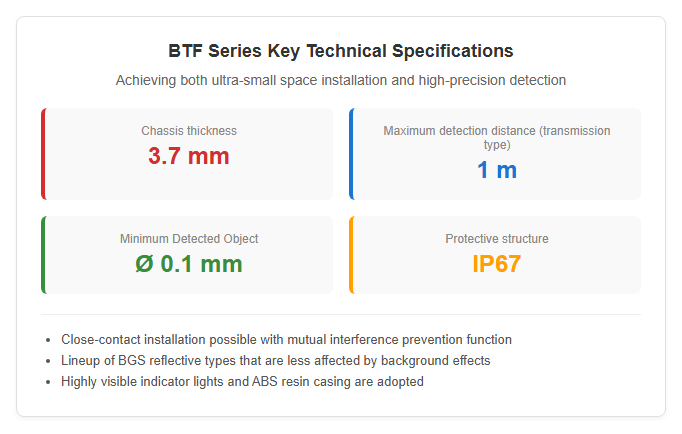
Task: Click the horizontal divider line above bullets
Action: [x=341, y=314]
